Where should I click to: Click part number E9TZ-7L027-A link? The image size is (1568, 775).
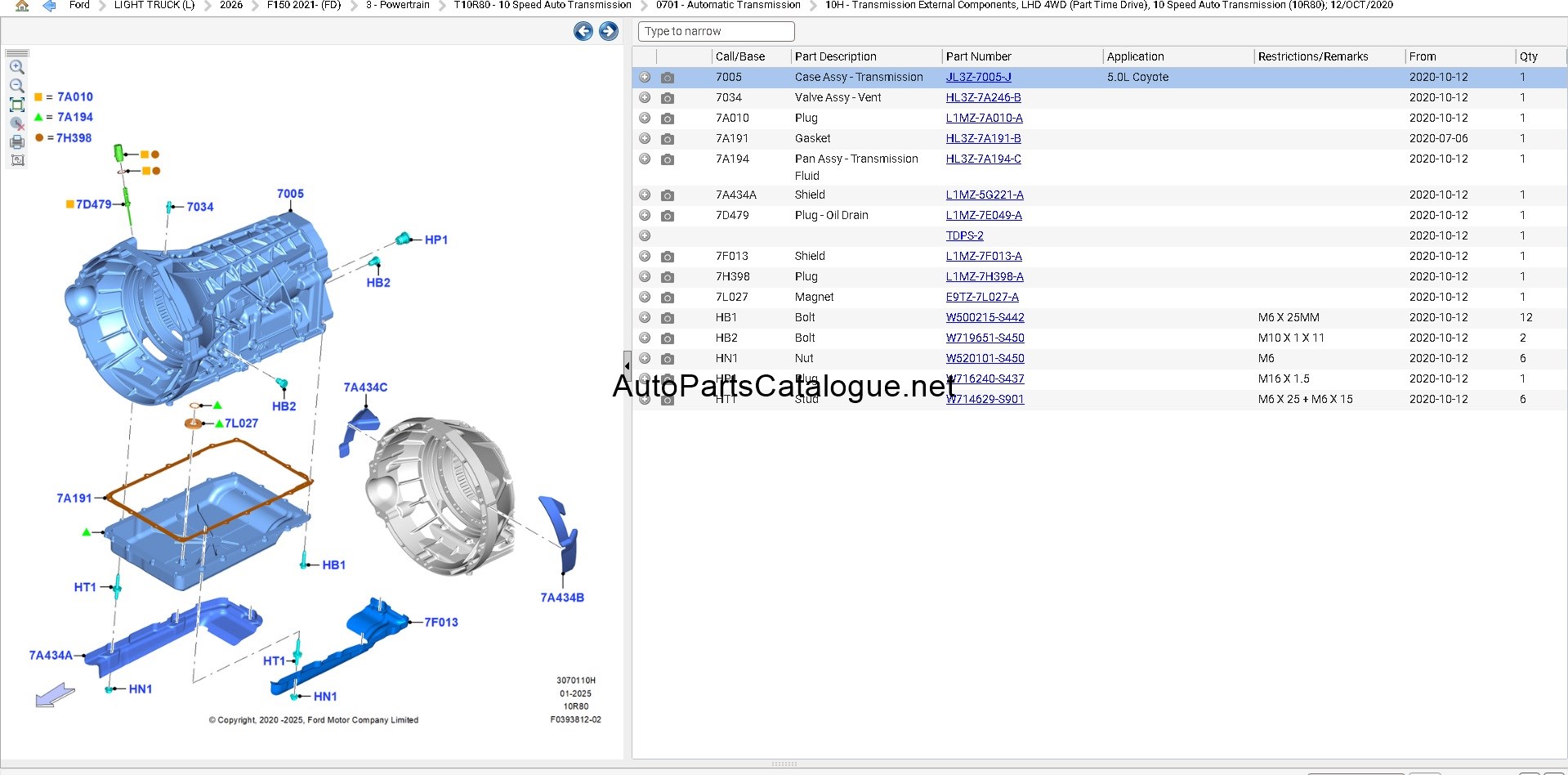coord(982,297)
